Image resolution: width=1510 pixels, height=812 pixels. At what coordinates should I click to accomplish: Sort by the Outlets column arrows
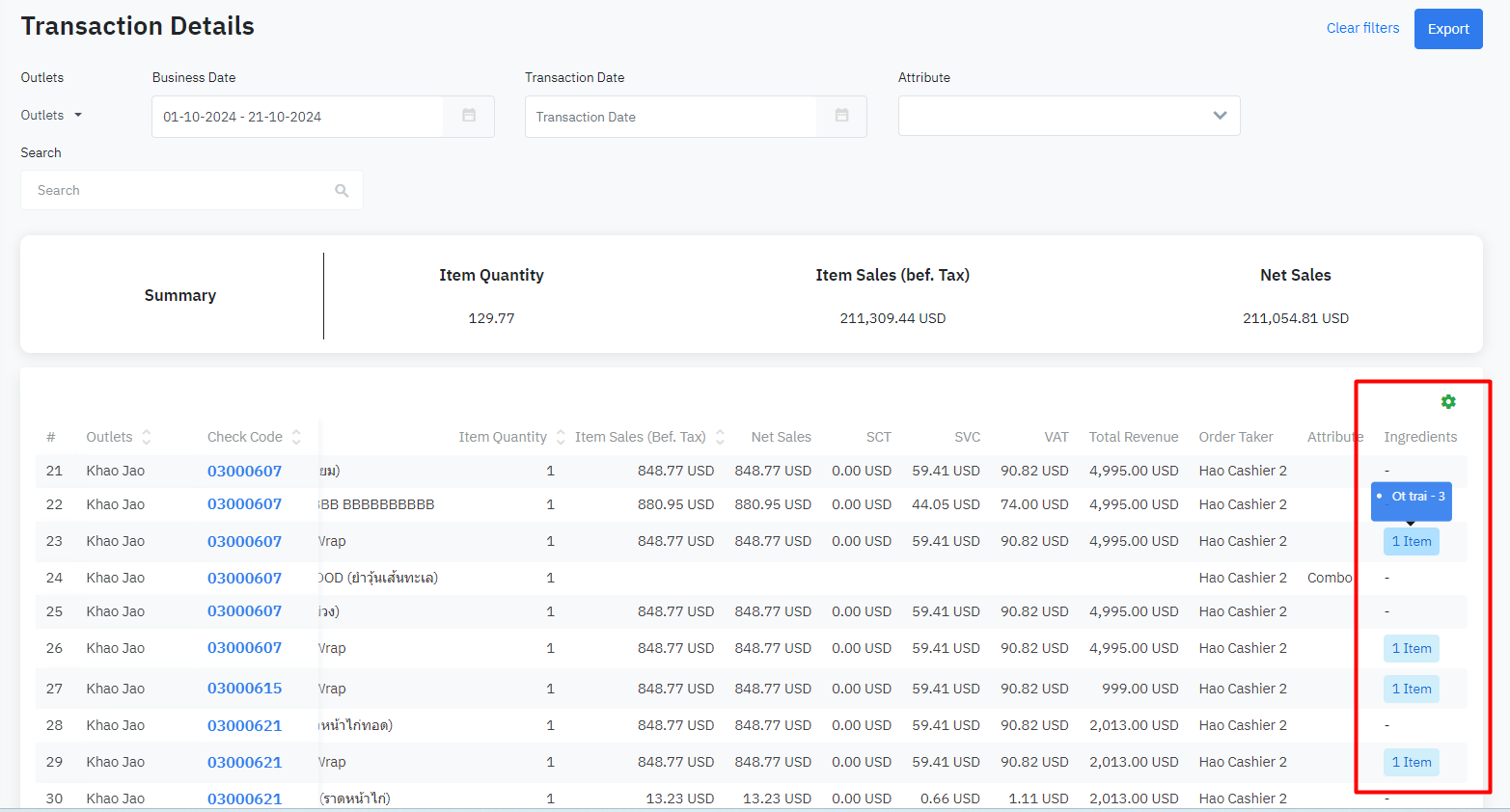[147, 437]
